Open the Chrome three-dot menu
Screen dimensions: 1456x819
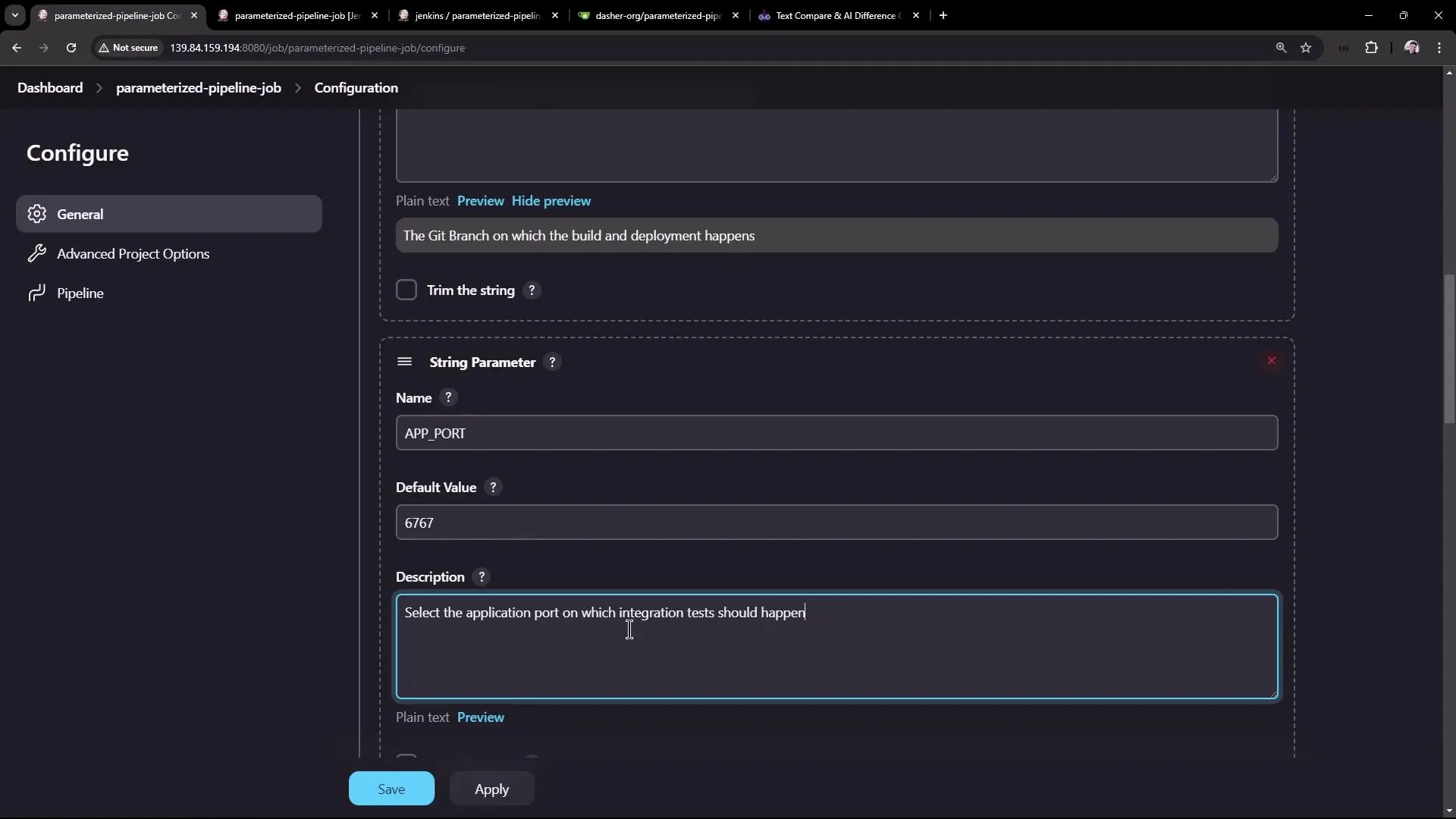pyautogui.click(x=1440, y=47)
